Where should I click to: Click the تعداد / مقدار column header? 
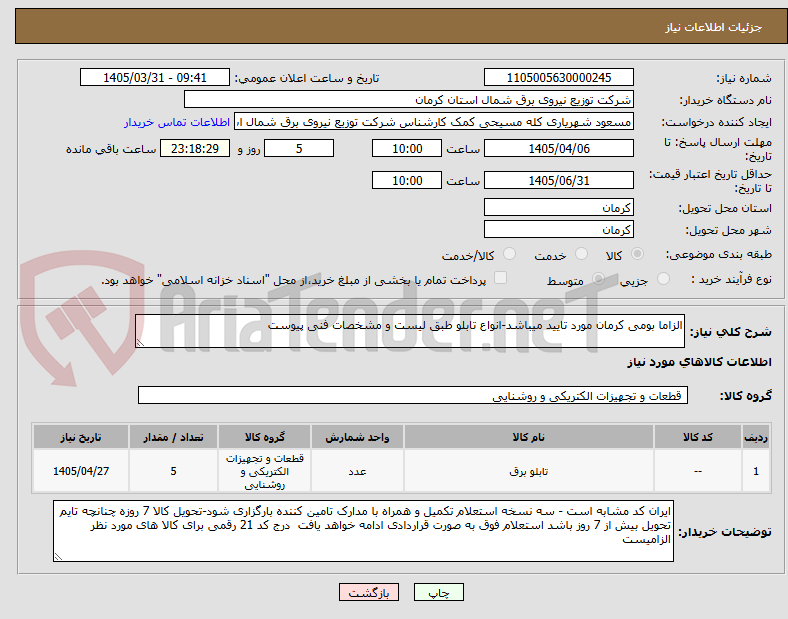[x=173, y=437]
